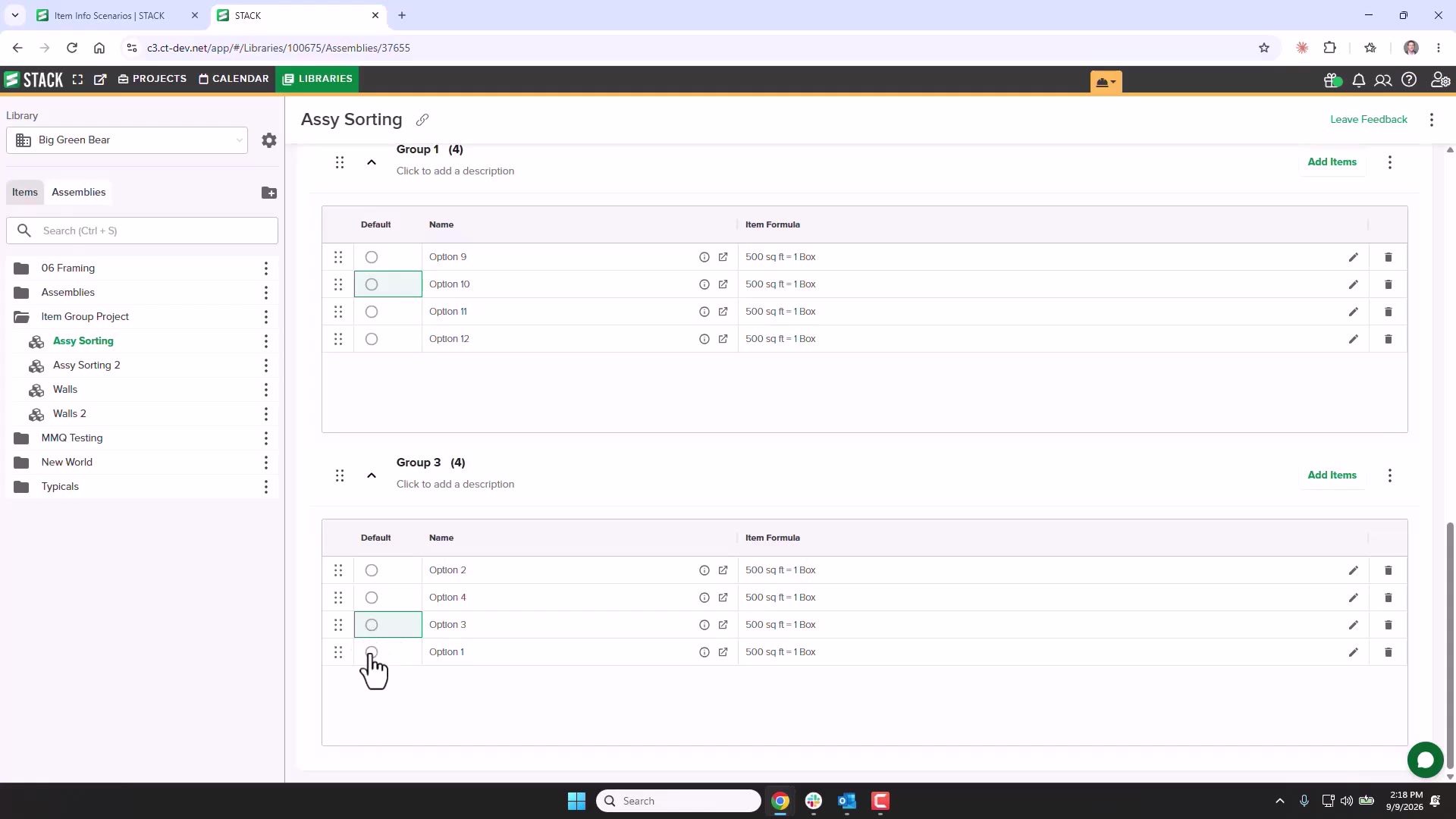Set Option 2 as default
The width and height of the screenshot is (1456, 819).
click(372, 570)
